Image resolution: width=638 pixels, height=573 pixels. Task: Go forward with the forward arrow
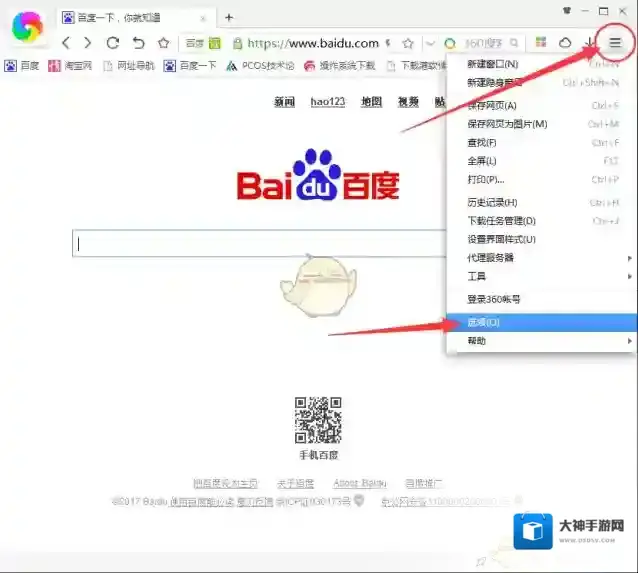point(87,43)
